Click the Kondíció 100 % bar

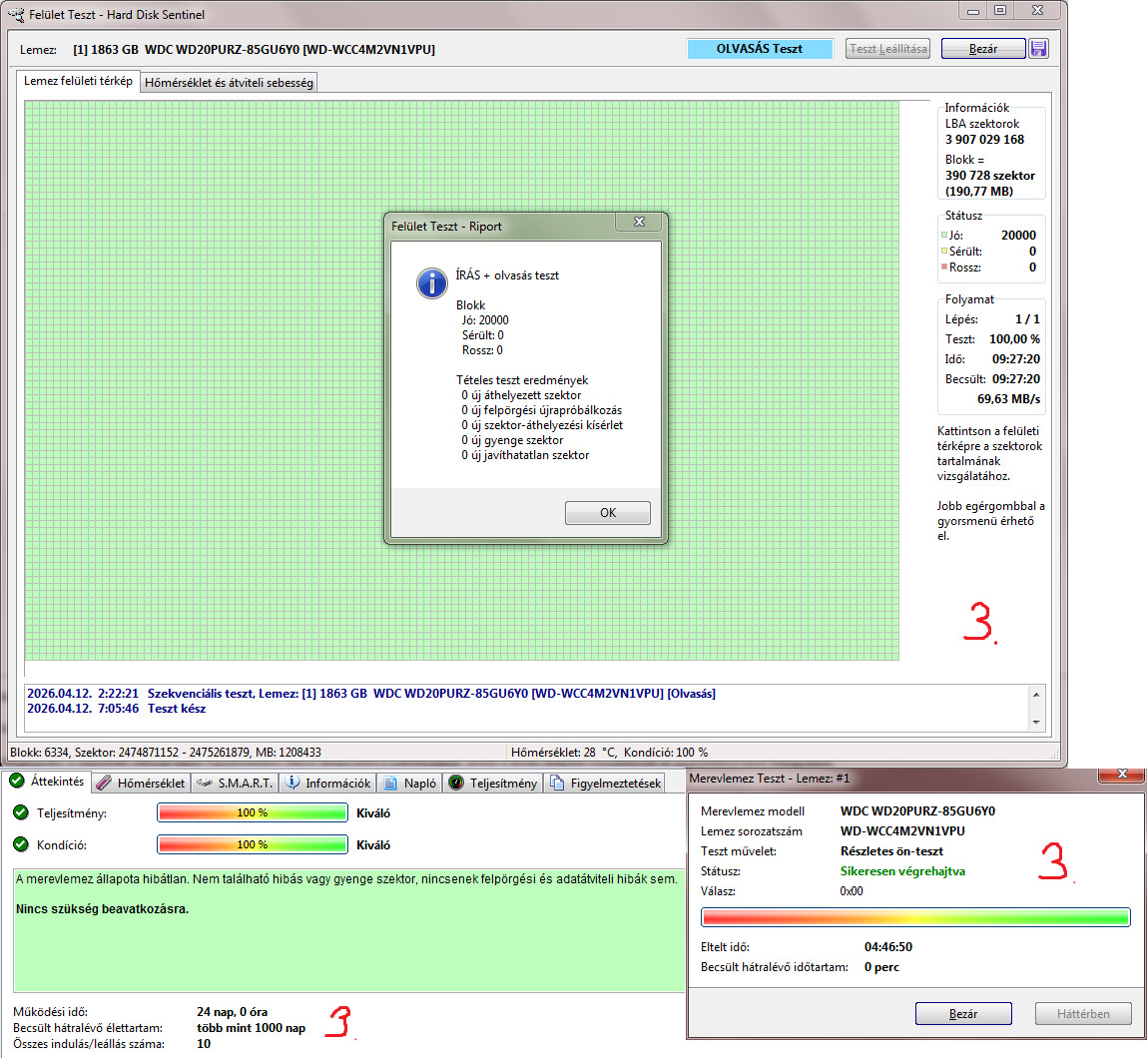pyautogui.click(x=253, y=845)
